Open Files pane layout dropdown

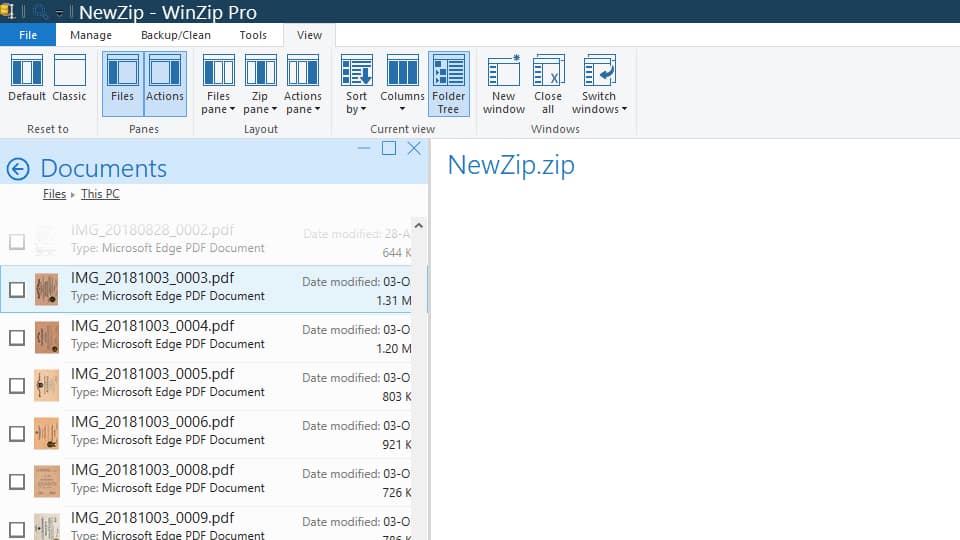(x=218, y=84)
